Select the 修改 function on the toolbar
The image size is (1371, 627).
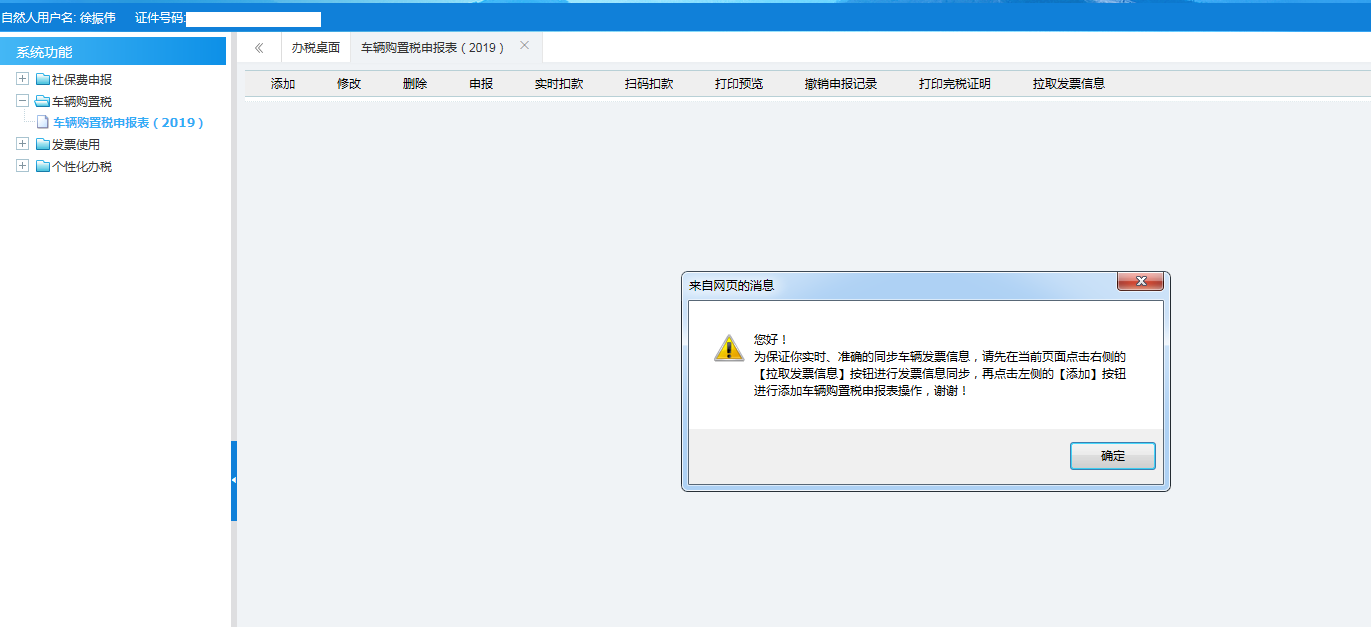(x=348, y=83)
